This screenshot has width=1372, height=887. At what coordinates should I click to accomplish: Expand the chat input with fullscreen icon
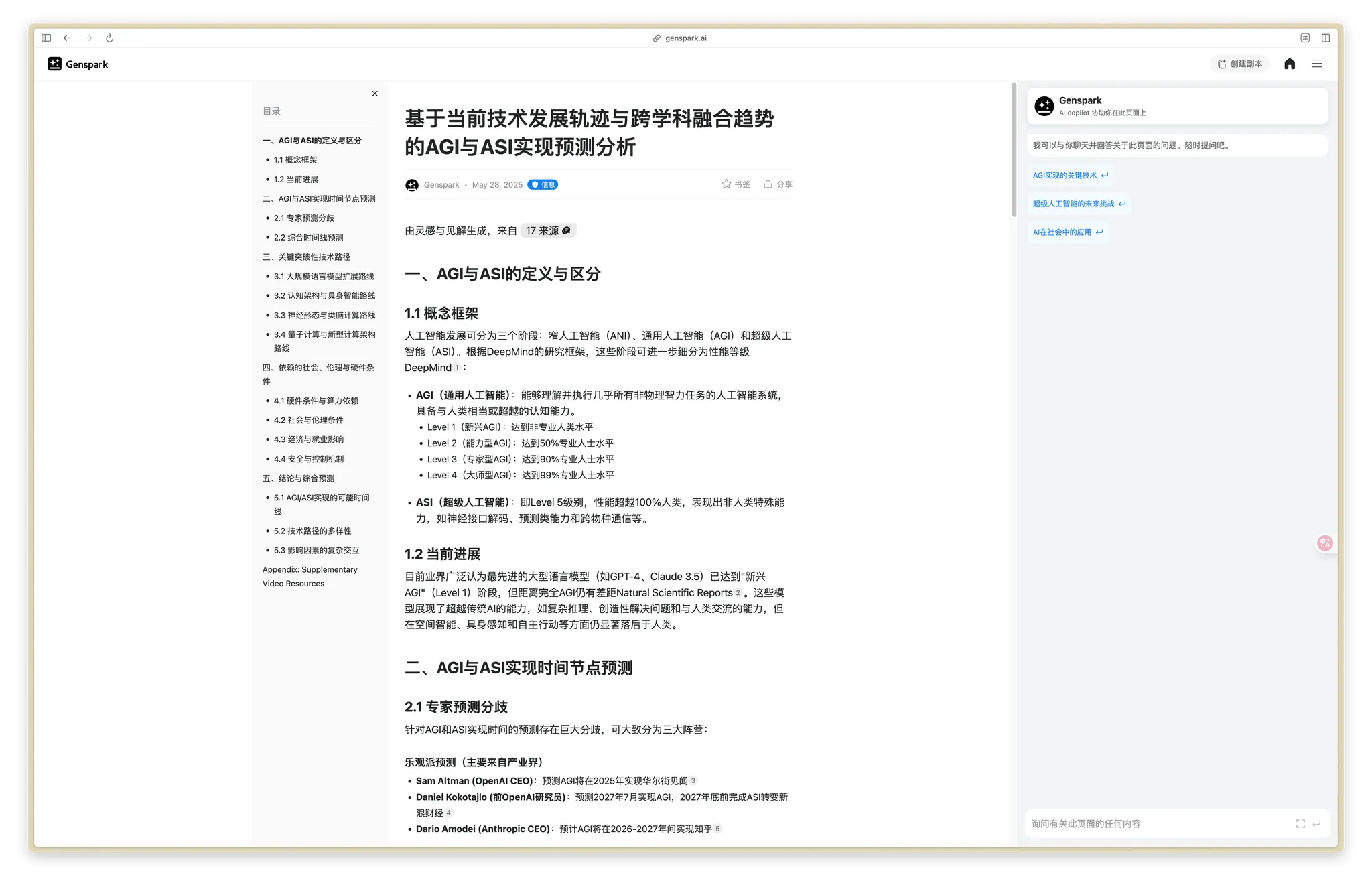[1300, 823]
